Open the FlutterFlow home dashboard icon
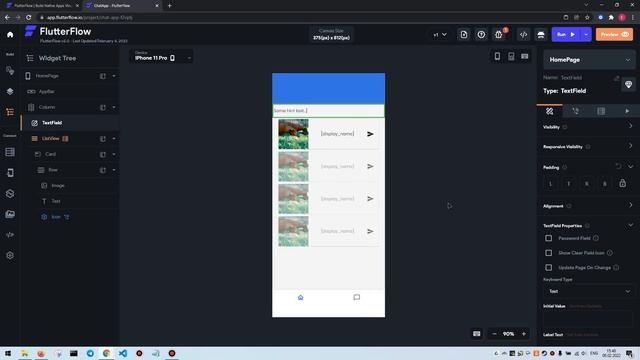The height and width of the screenshot is (360, 640). click(10, 35)
